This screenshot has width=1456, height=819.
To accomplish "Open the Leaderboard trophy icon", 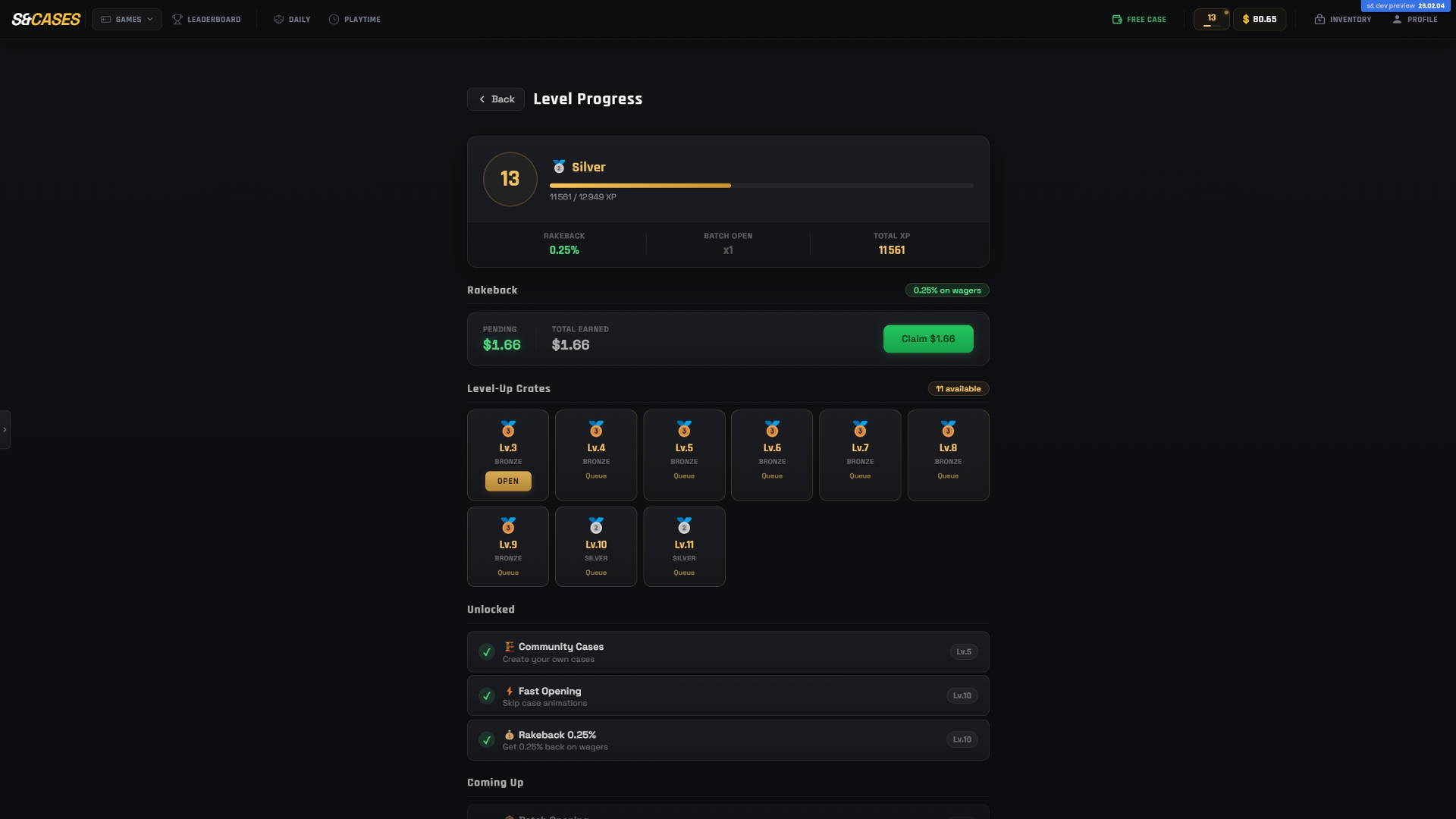I will 177,19.
